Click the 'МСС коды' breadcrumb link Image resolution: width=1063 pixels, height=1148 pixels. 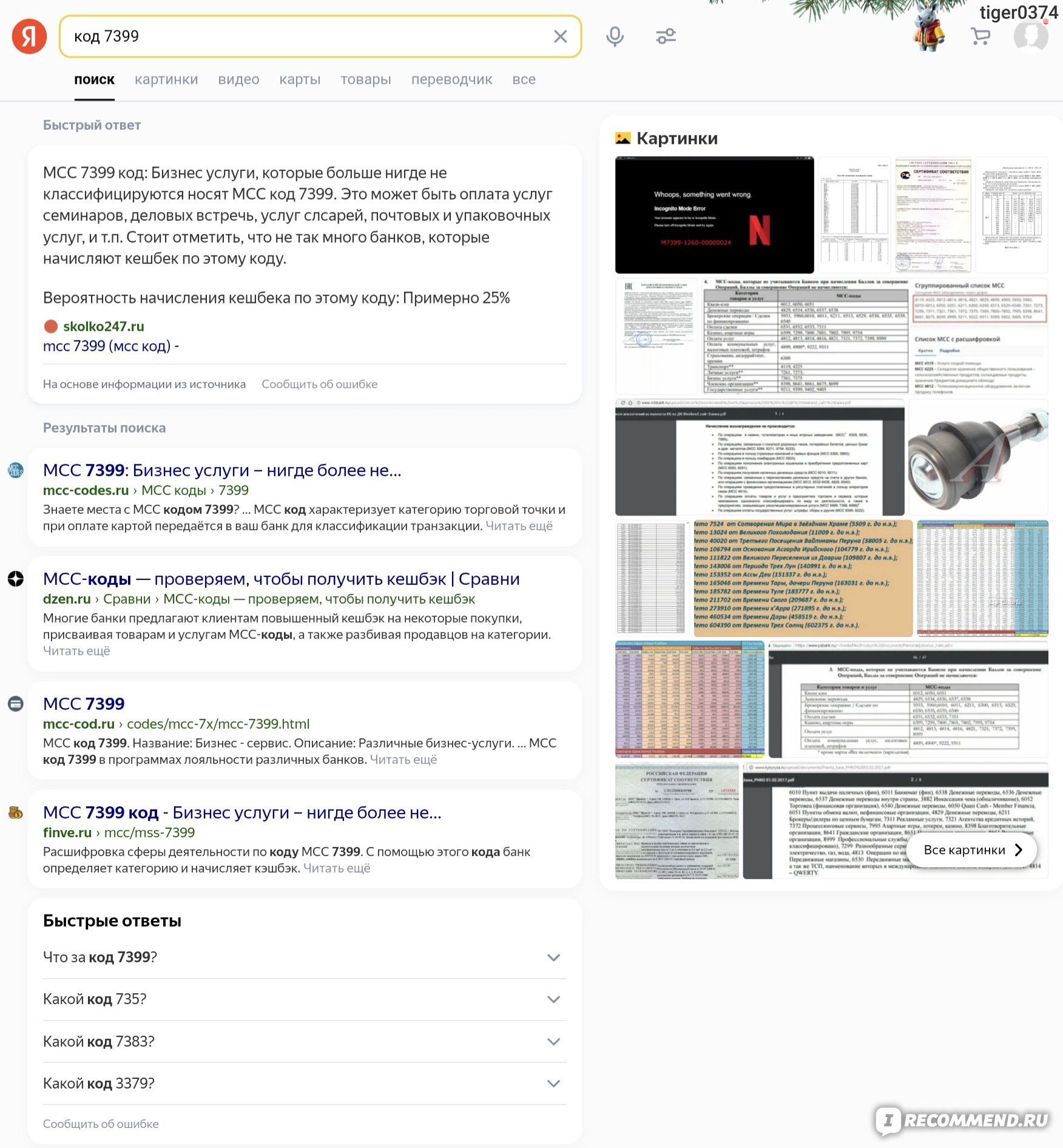tap(174, 490)
